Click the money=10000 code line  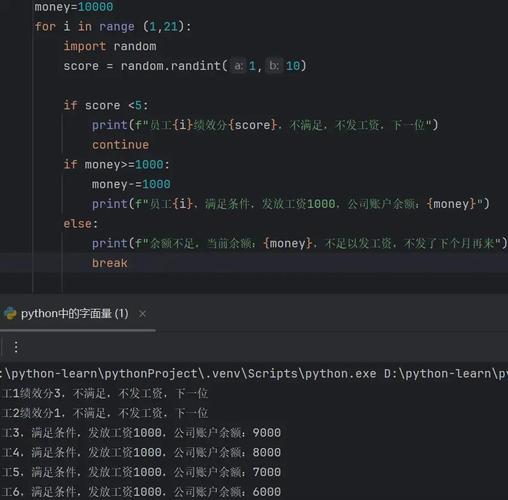74,7
